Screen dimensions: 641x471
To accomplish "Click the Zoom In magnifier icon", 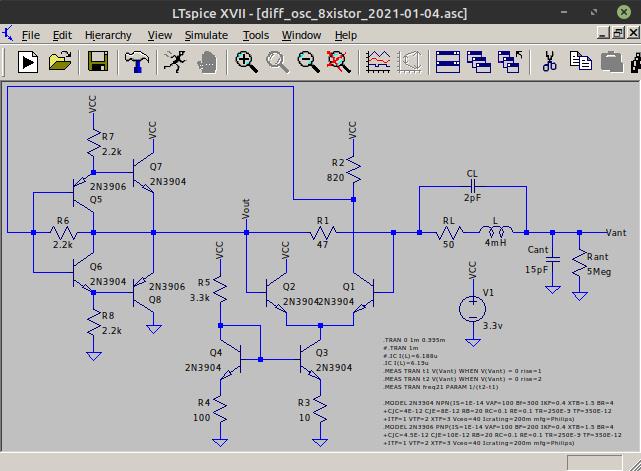I will [246, 62].
